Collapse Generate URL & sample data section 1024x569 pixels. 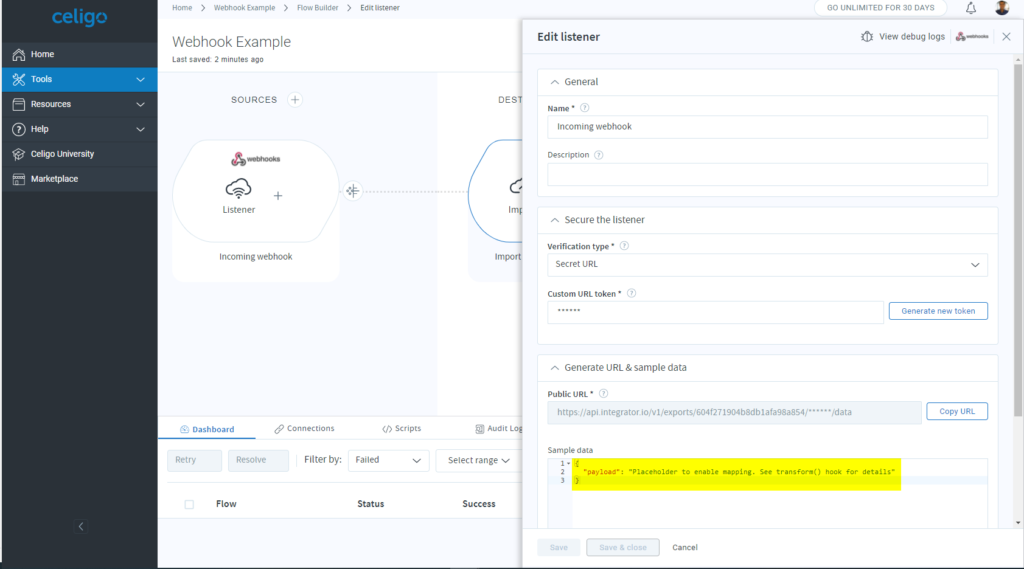pos(554,368)
